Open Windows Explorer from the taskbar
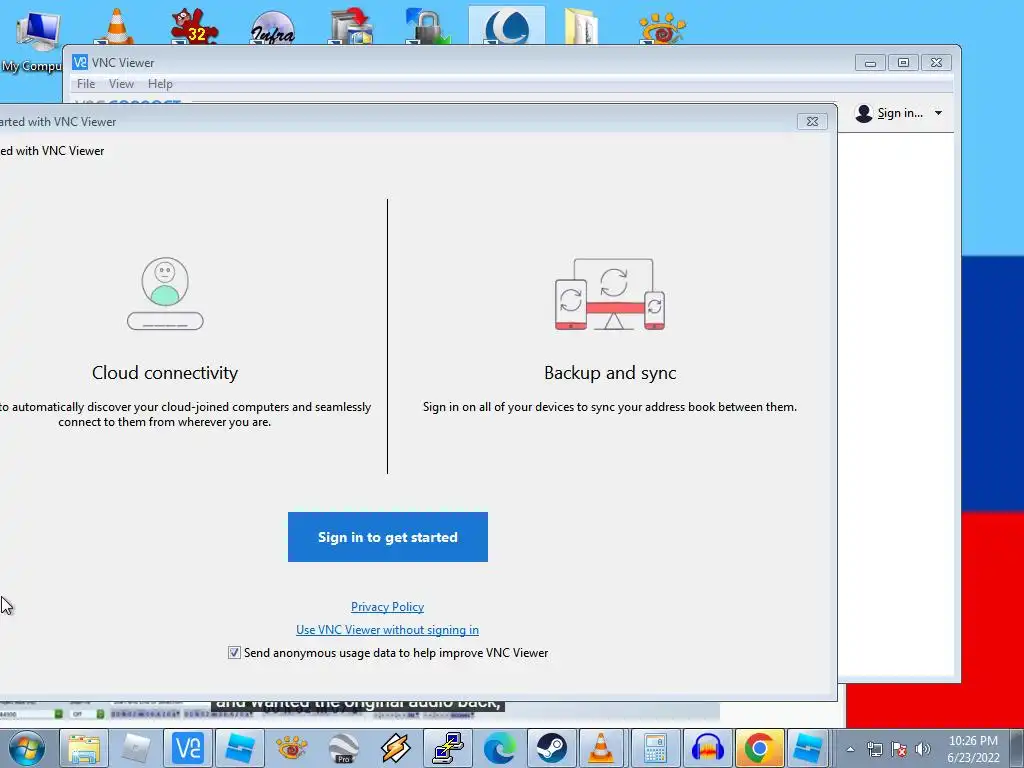This screenshot has width=1024, height=768. [84, 748]
